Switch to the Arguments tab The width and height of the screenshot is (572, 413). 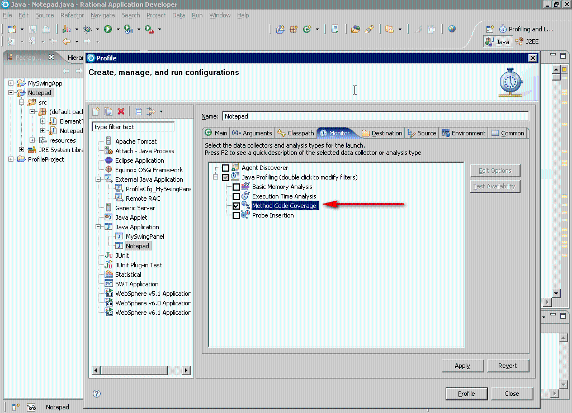pos(252,133)
